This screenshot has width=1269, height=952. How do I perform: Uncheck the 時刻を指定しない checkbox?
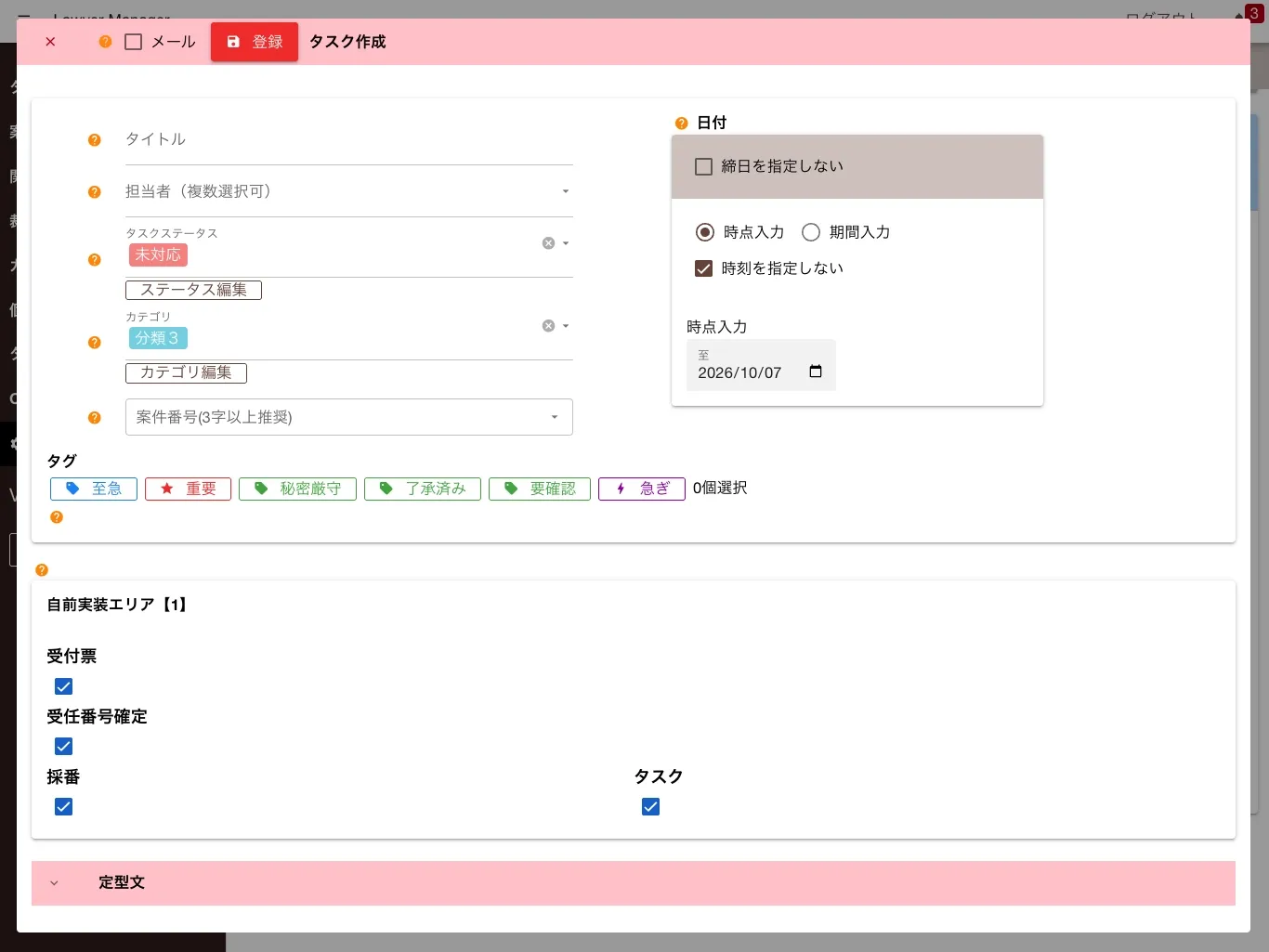click(x=704, y=268)
